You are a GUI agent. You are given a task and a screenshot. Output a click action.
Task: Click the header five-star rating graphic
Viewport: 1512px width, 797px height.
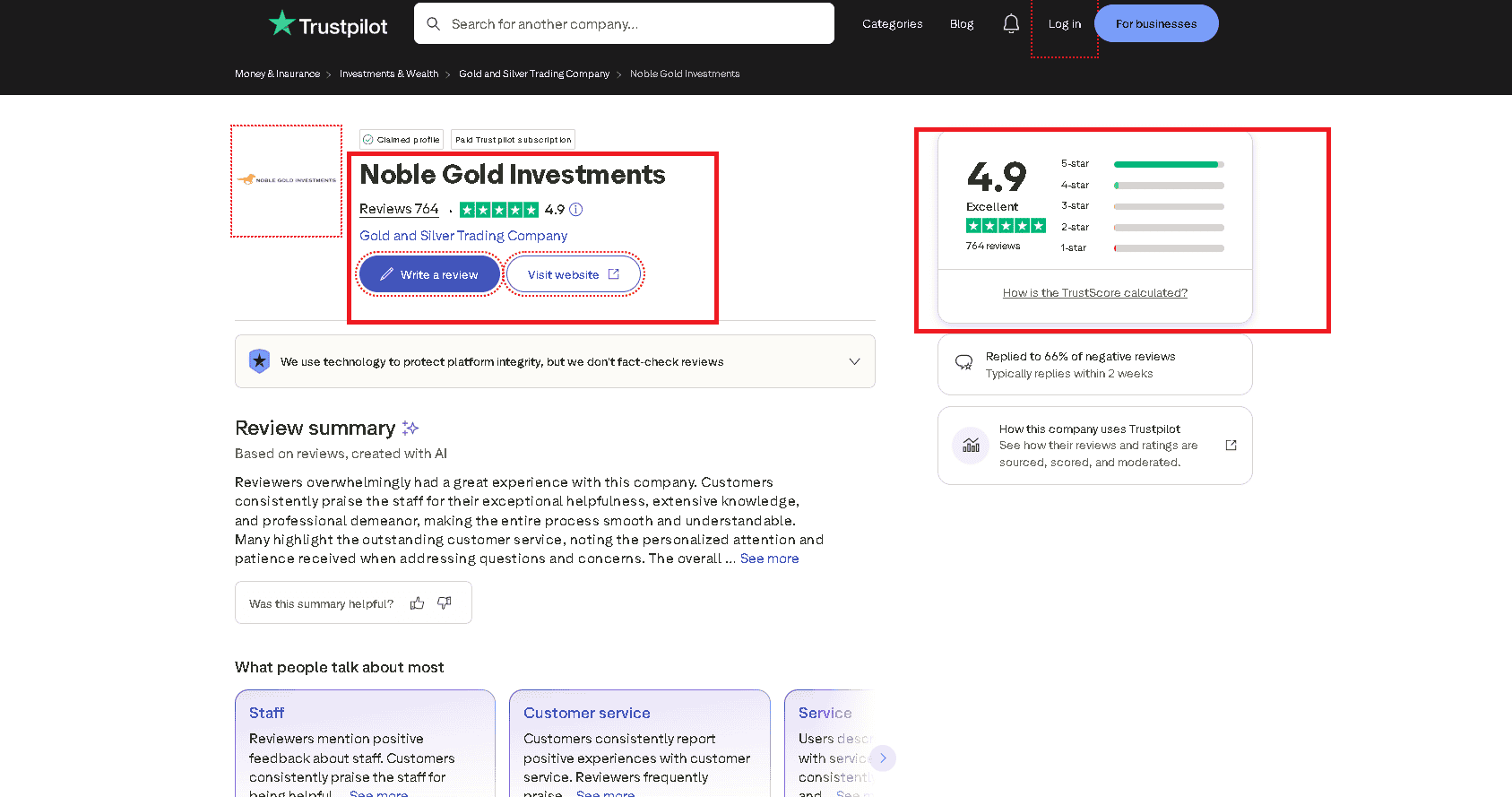[x=499, y=210]
